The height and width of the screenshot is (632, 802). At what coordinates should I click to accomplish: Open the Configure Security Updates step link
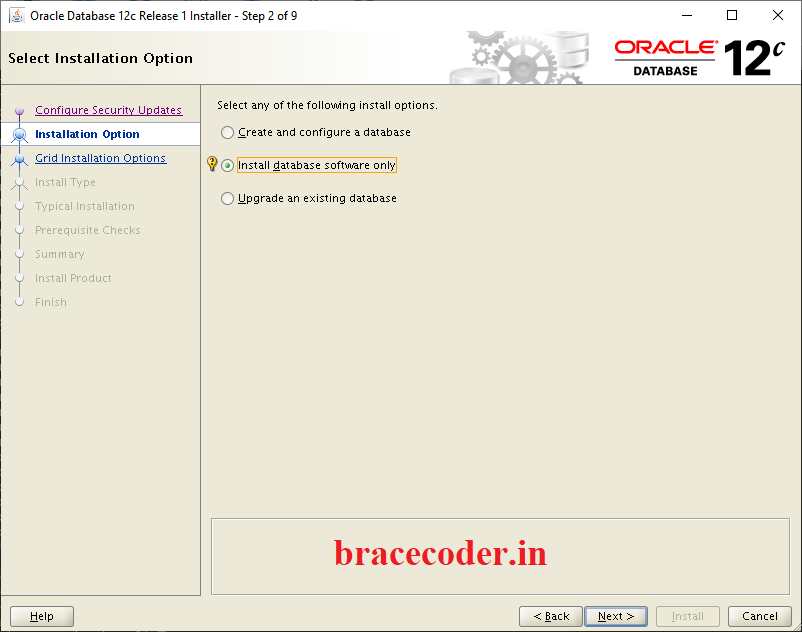[108, 110]
